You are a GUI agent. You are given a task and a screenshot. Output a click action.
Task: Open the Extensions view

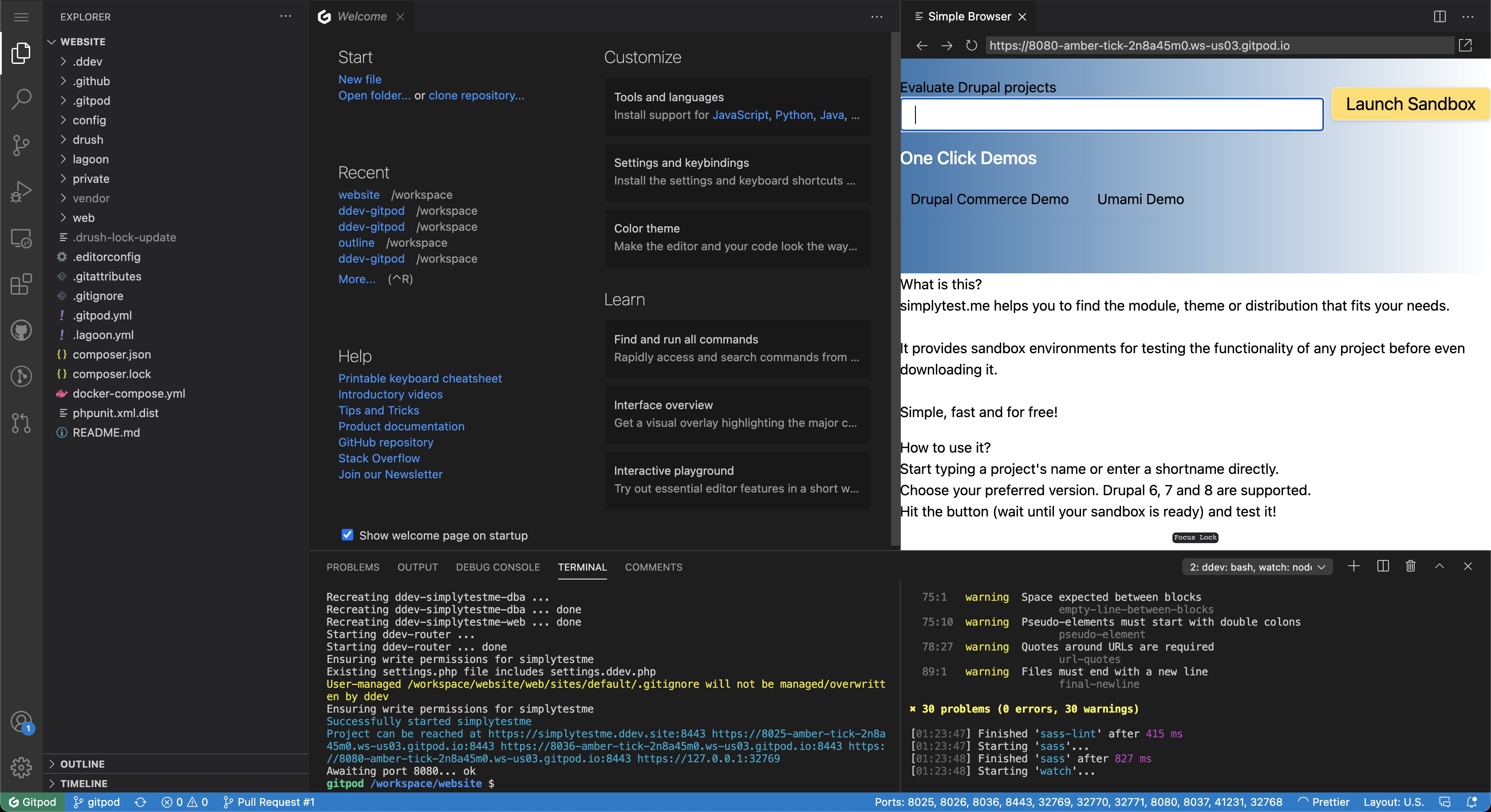click(x=21, y=284)
